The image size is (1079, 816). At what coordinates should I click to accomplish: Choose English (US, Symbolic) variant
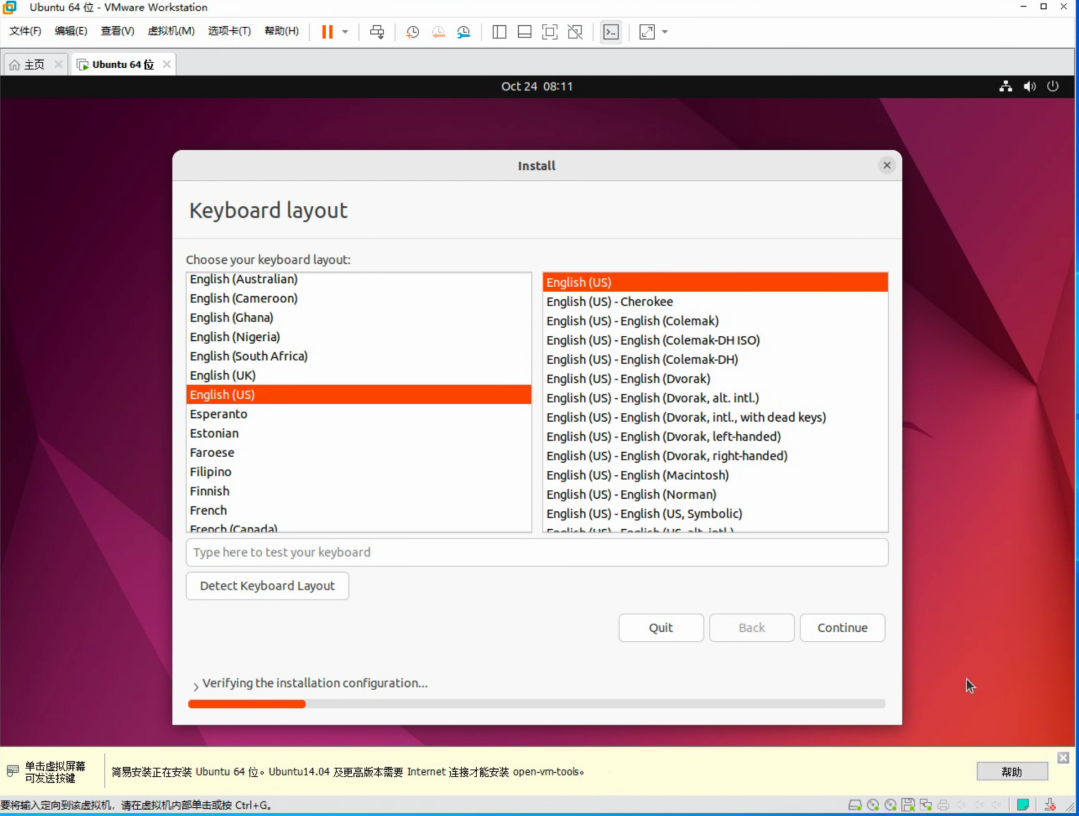coord(715,513)
